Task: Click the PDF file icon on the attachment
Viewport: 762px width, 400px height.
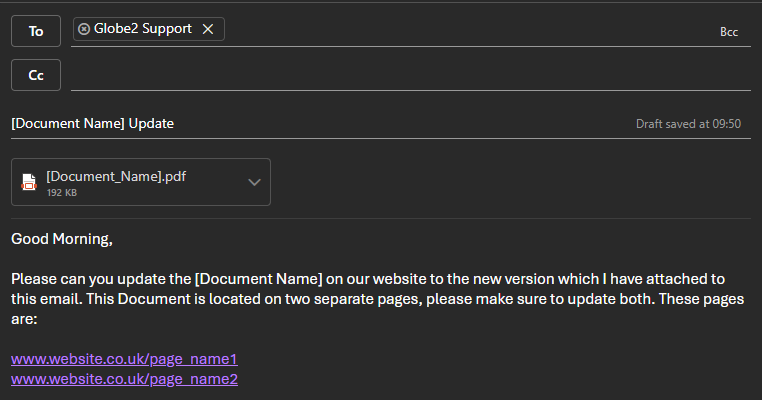Action: click(29, 182)
